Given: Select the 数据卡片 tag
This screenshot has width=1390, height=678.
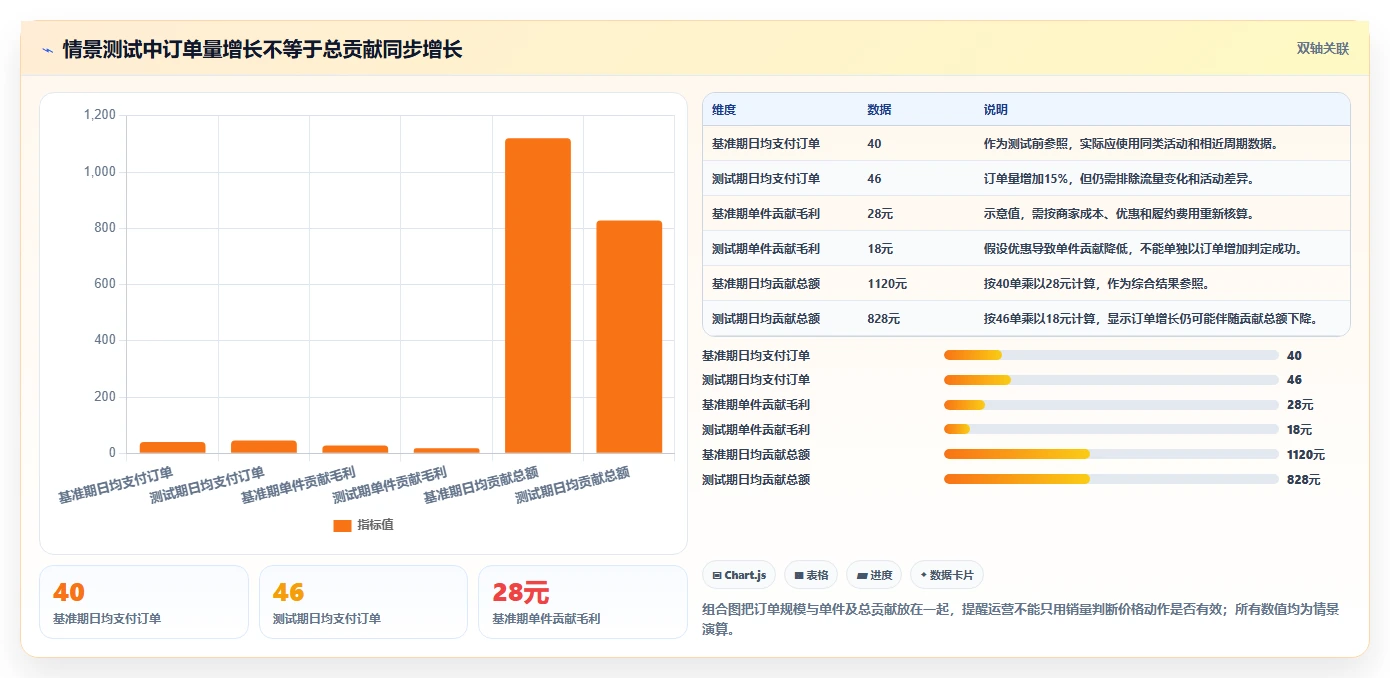Looking at the screenshot, I should point(946,575).
